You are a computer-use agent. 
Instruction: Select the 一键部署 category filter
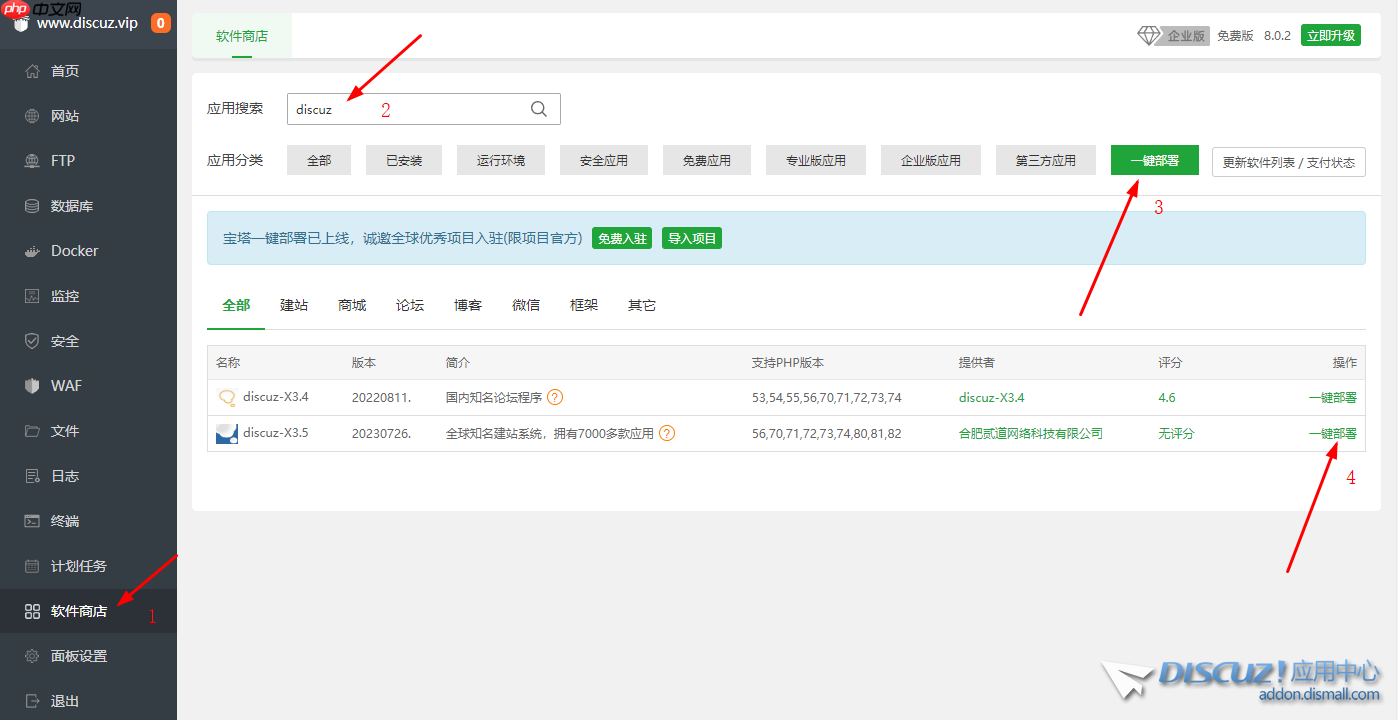click(1154, 160)
